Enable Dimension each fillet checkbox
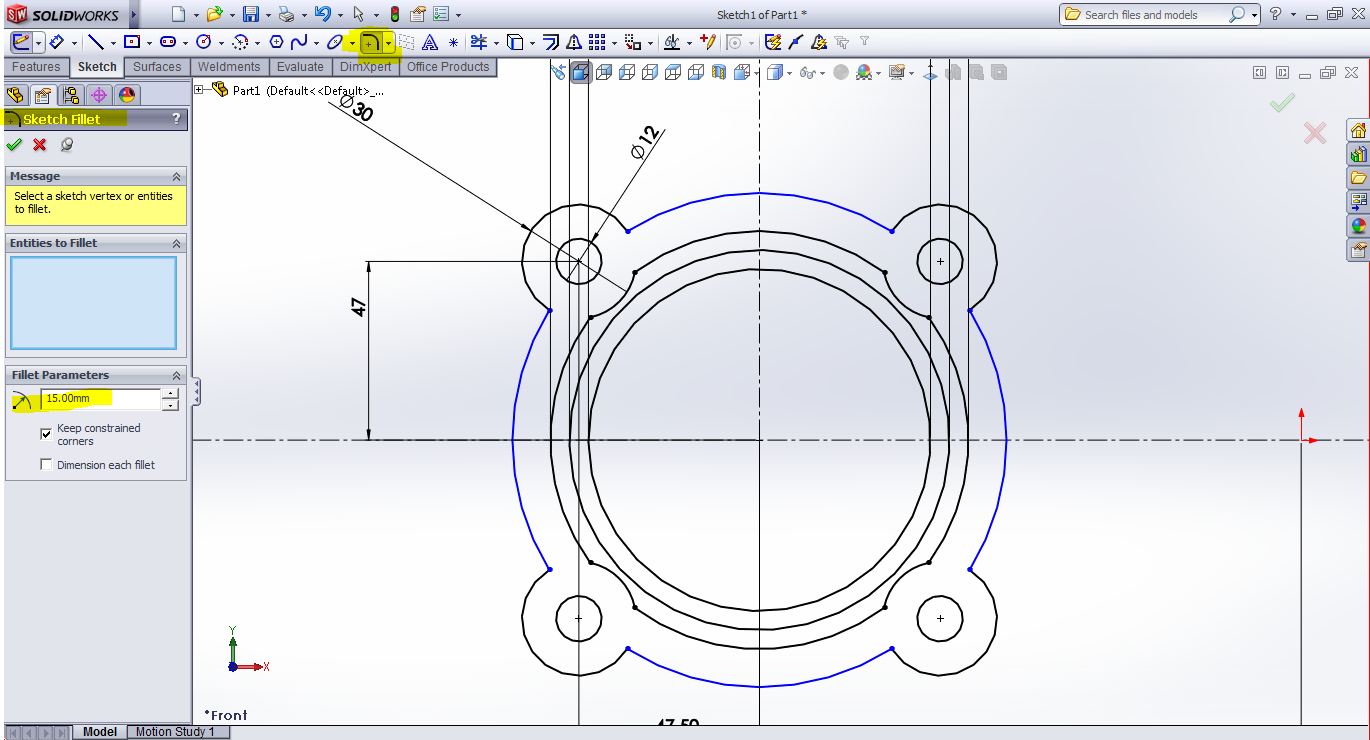Viewport: 1370px width, 740px height. pos(46,465)
